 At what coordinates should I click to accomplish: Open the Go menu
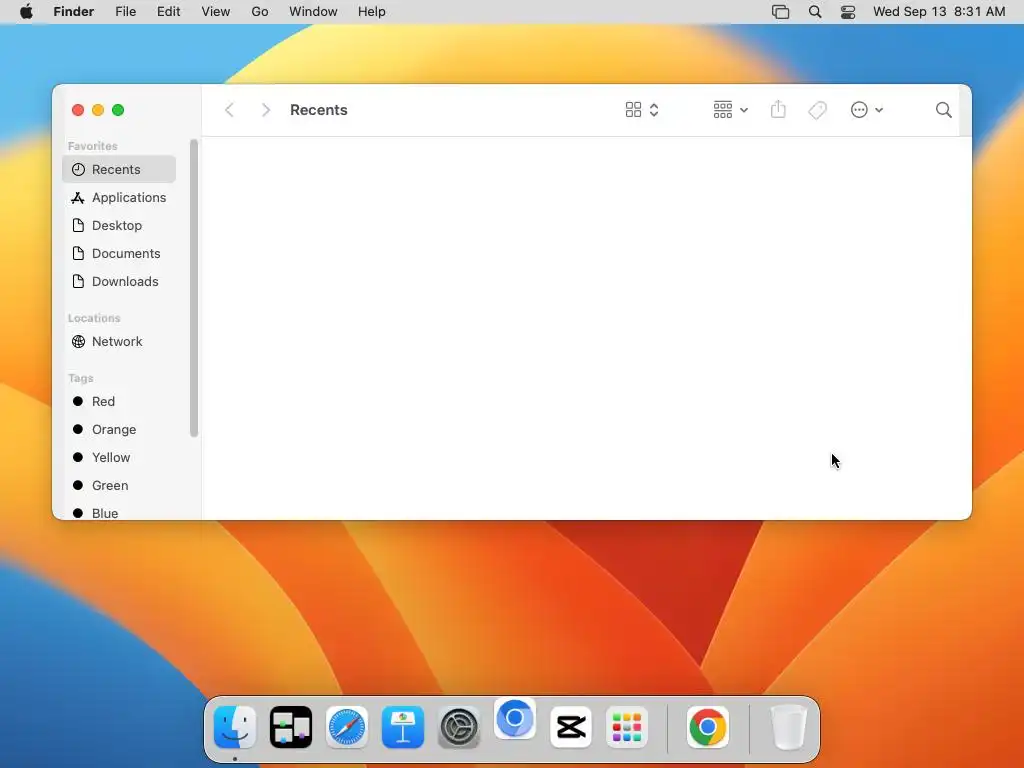coord(260,12)
